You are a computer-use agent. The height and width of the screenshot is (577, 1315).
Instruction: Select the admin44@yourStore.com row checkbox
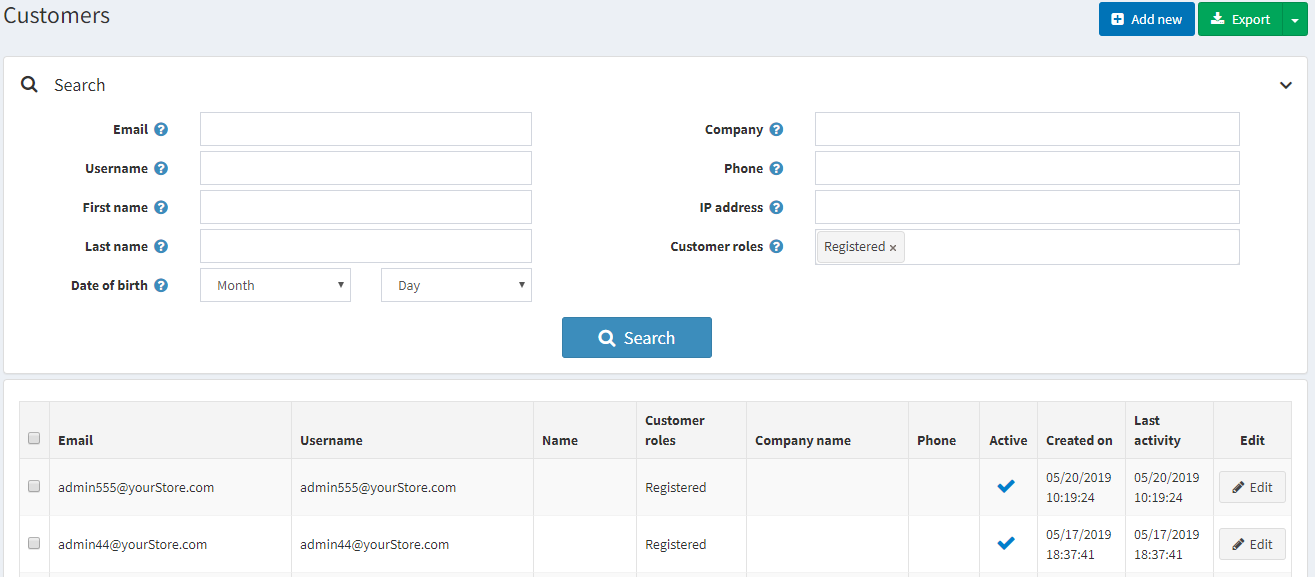tap(34, 543)
